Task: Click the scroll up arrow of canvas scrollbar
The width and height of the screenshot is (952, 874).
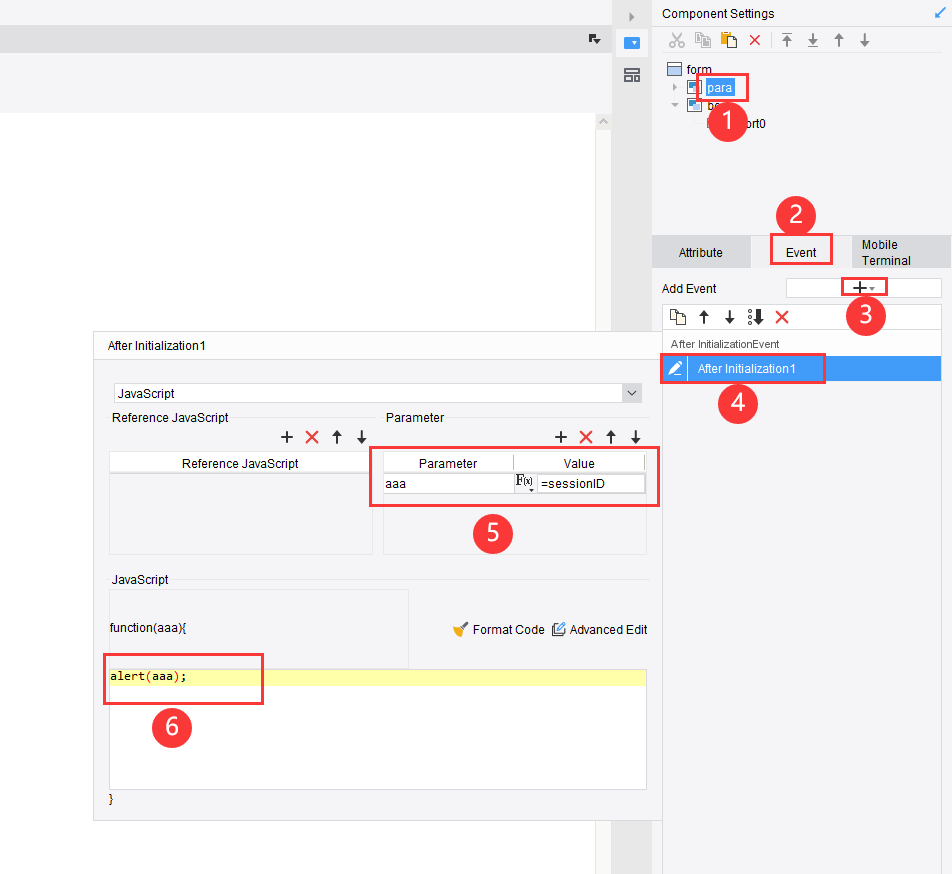Action: tap(603, 121)
